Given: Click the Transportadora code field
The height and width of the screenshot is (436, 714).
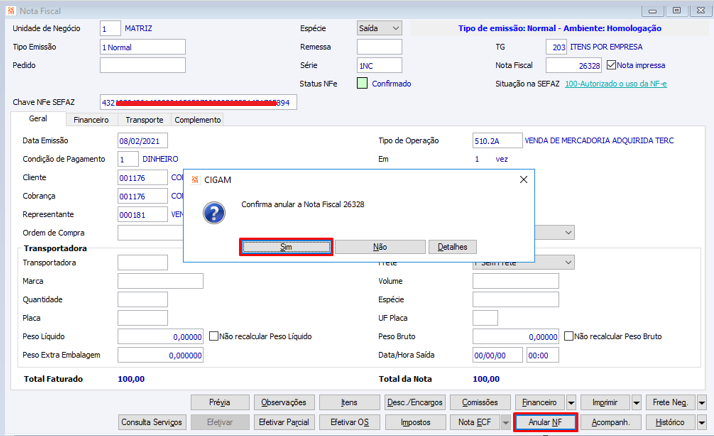Looking at the screenshot, I should (142, 263).
